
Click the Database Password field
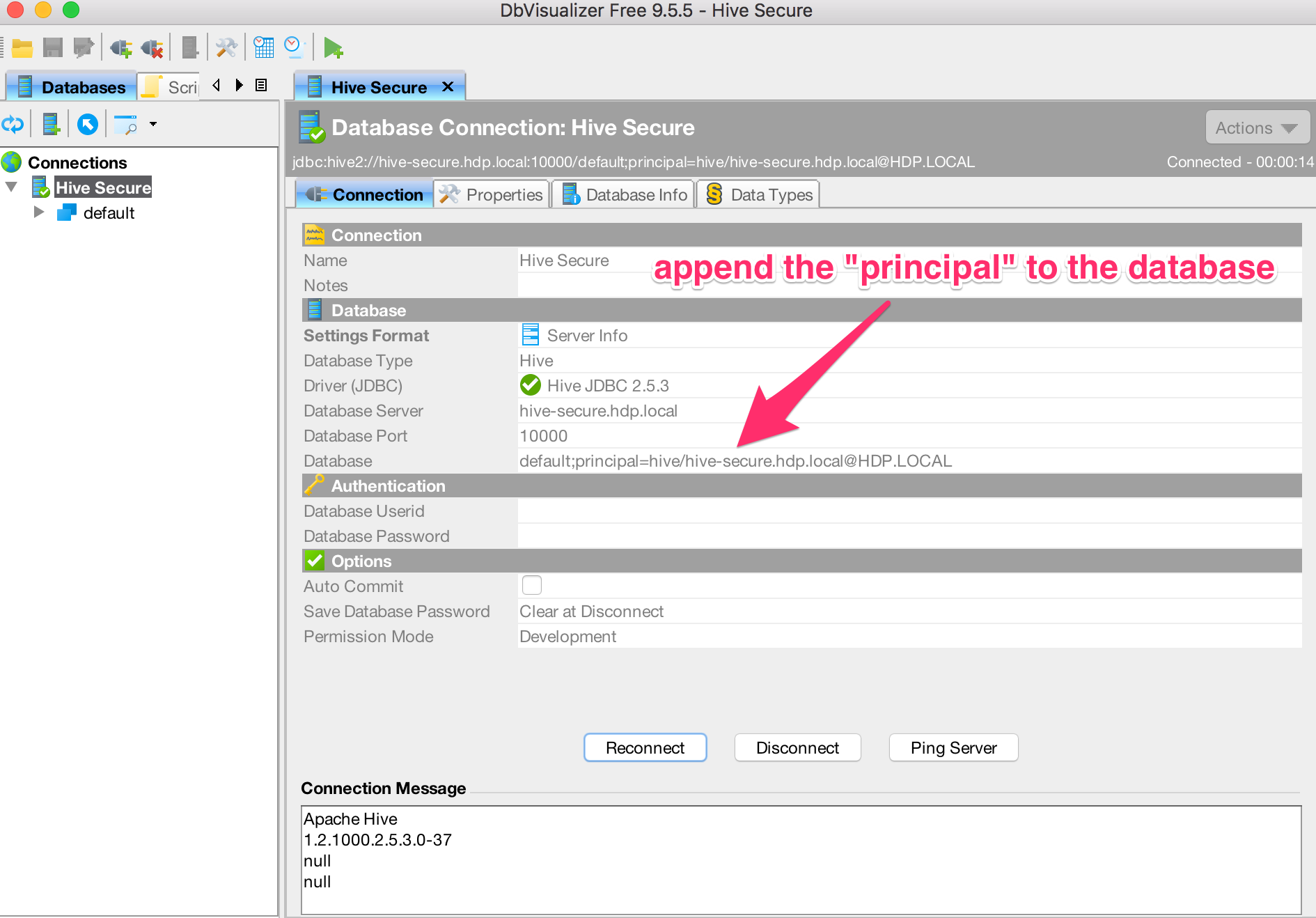909,536
